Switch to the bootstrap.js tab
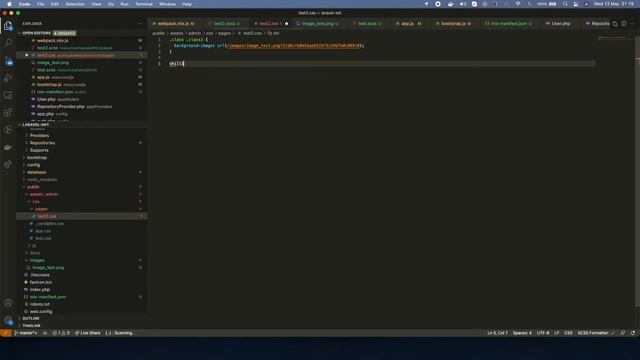 click(x=453, y=24)
